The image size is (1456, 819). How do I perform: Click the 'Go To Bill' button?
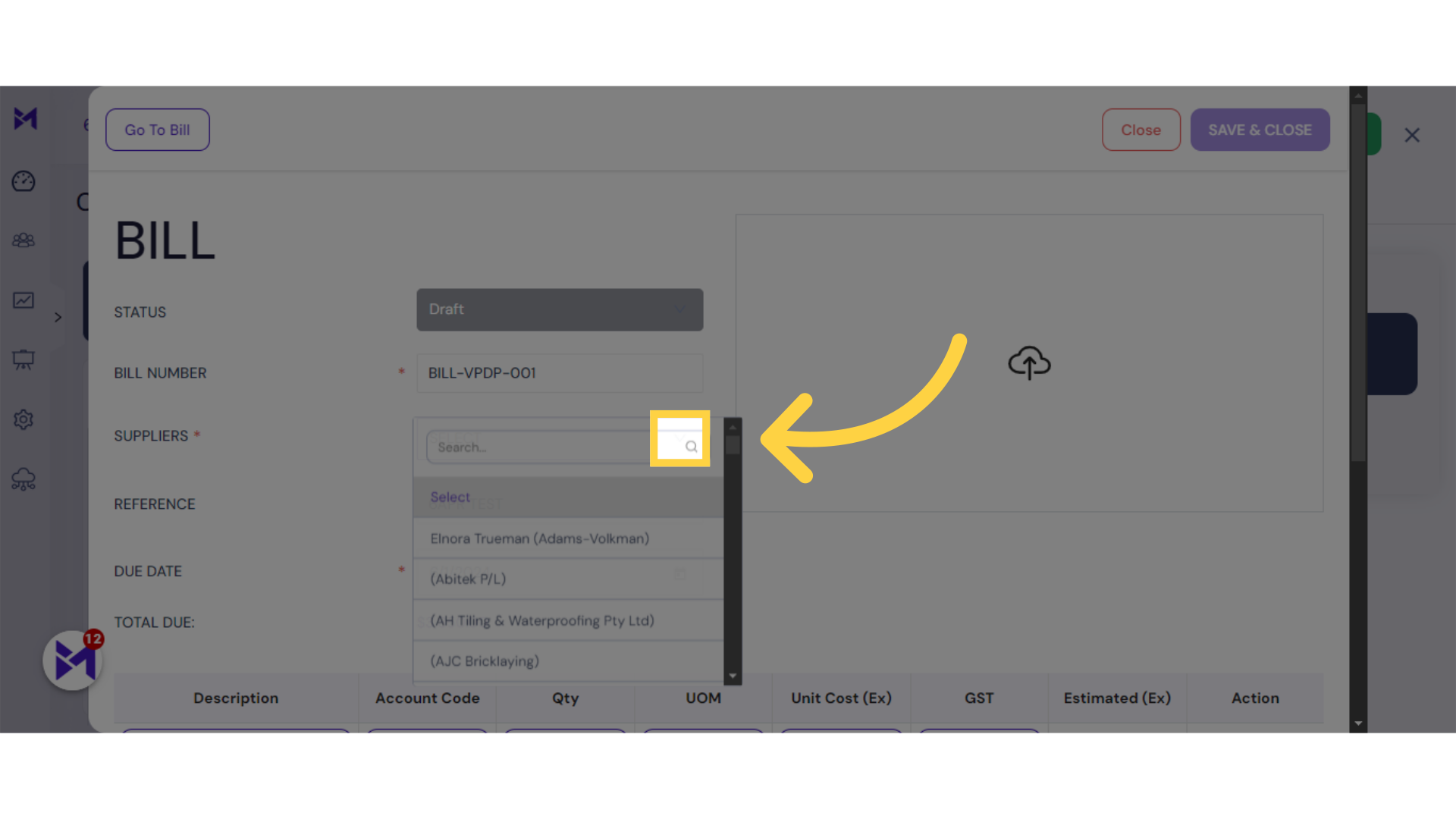tap(158, 130)
